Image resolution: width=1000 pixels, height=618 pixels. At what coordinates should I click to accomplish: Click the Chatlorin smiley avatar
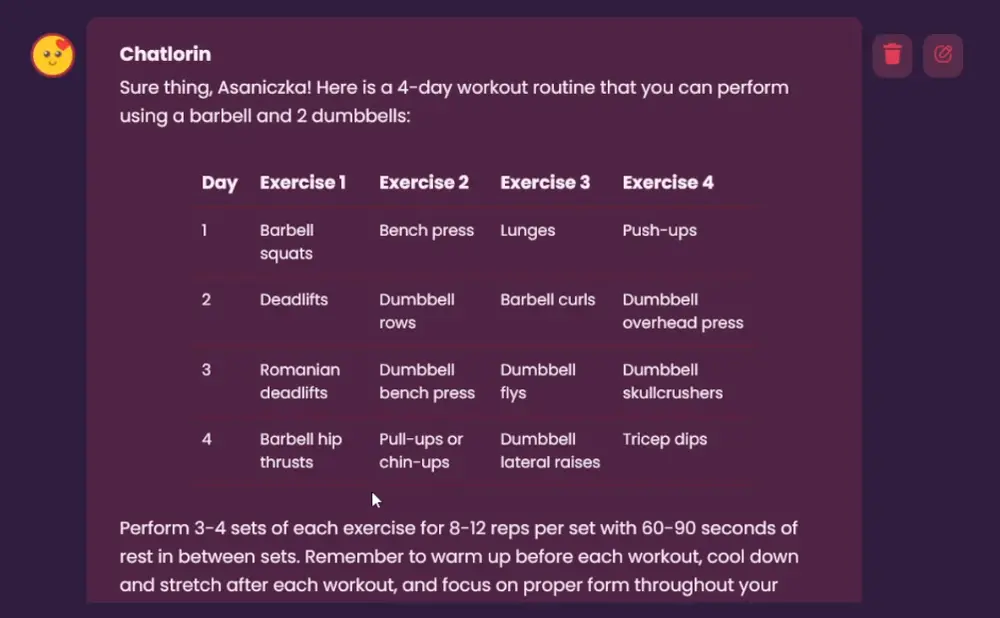[52, 55]
